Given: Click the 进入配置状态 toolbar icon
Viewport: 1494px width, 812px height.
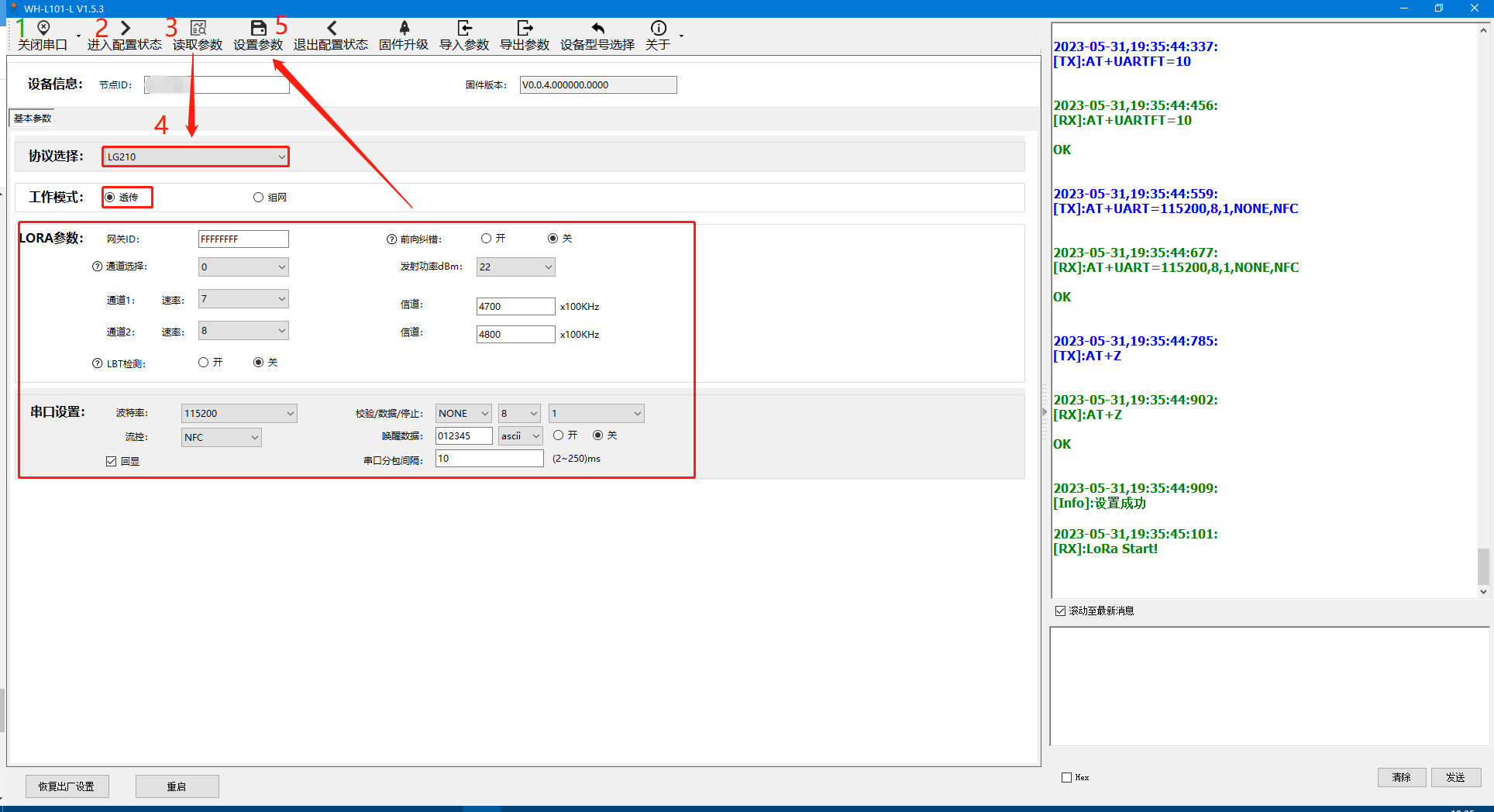Looking at the screenshot, I should pyautogui.click(x=125, y=29).
